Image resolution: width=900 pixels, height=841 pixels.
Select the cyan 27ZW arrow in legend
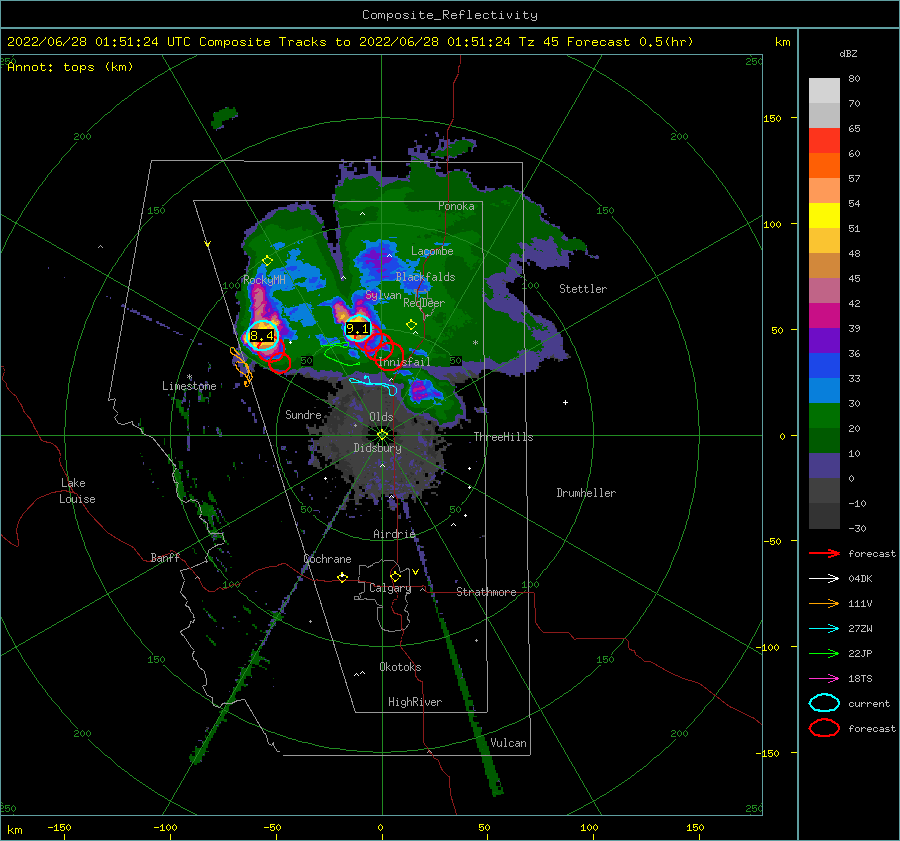pos(824,629)
